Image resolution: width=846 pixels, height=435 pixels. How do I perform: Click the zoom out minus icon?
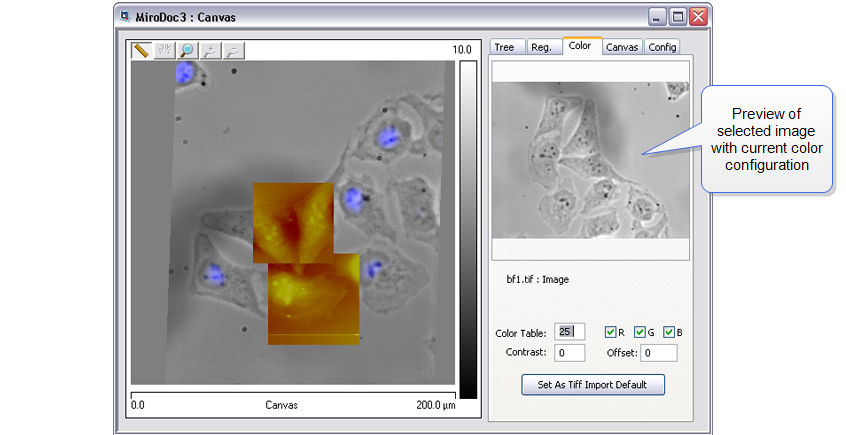pyautogui.click(x=232, y=50)
